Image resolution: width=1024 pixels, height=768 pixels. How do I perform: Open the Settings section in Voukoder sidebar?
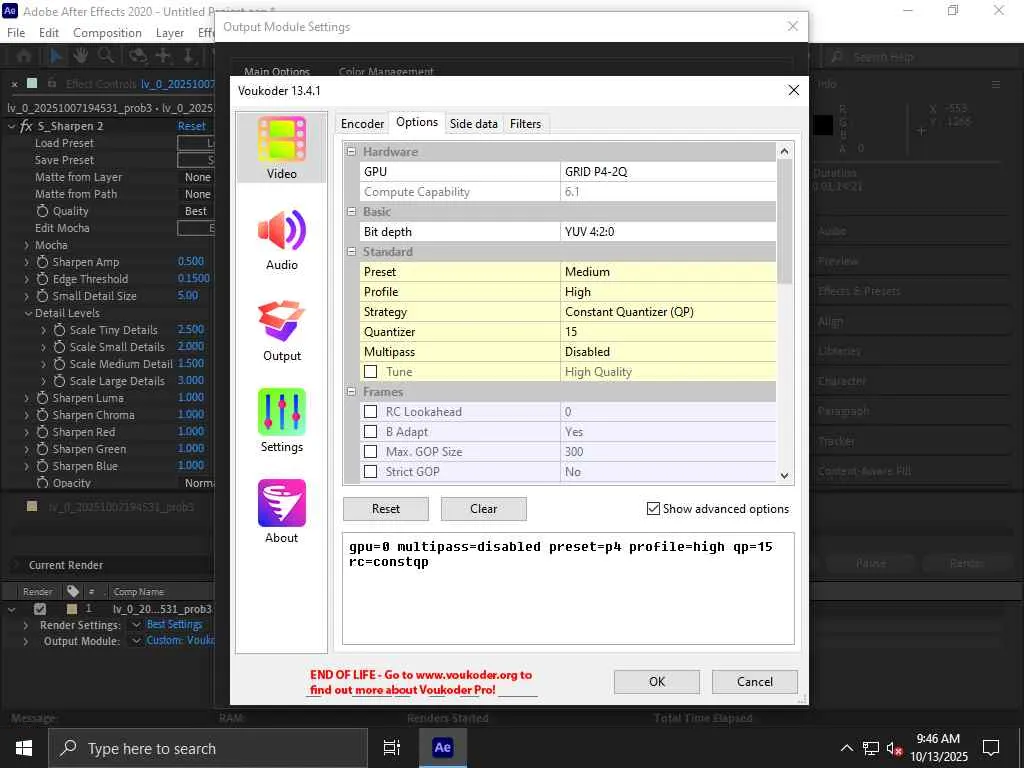pos(281,421)
